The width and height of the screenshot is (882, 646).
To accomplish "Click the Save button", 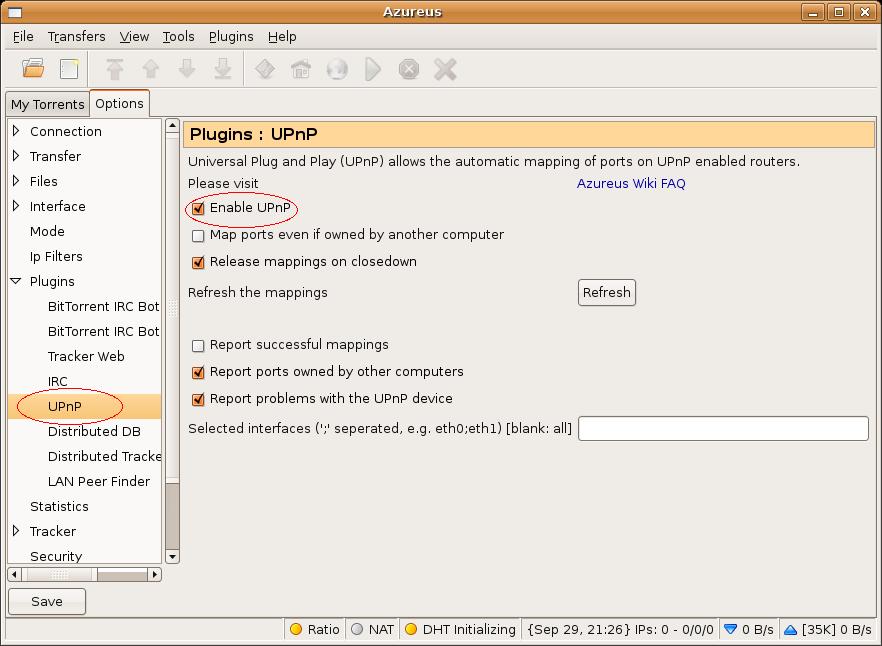I will pyautogui.click(x=47, y=602).
